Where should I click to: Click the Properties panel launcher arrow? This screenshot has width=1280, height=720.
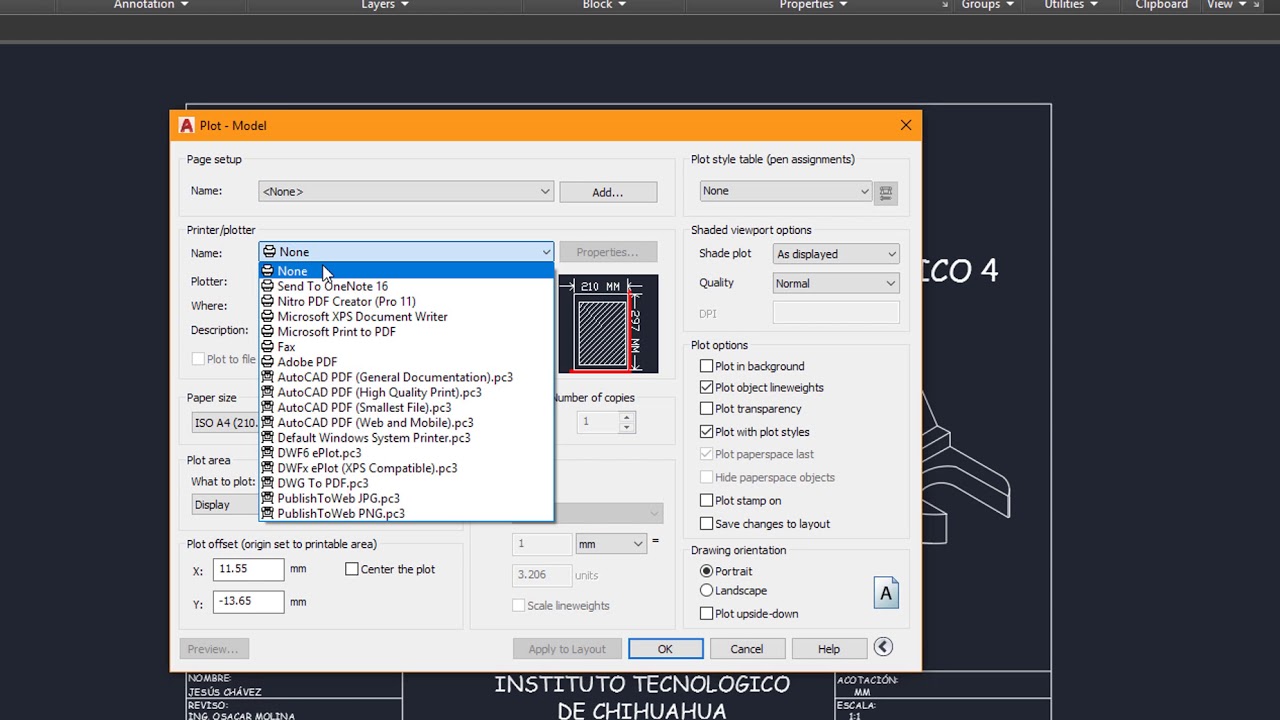click(944, 6)
